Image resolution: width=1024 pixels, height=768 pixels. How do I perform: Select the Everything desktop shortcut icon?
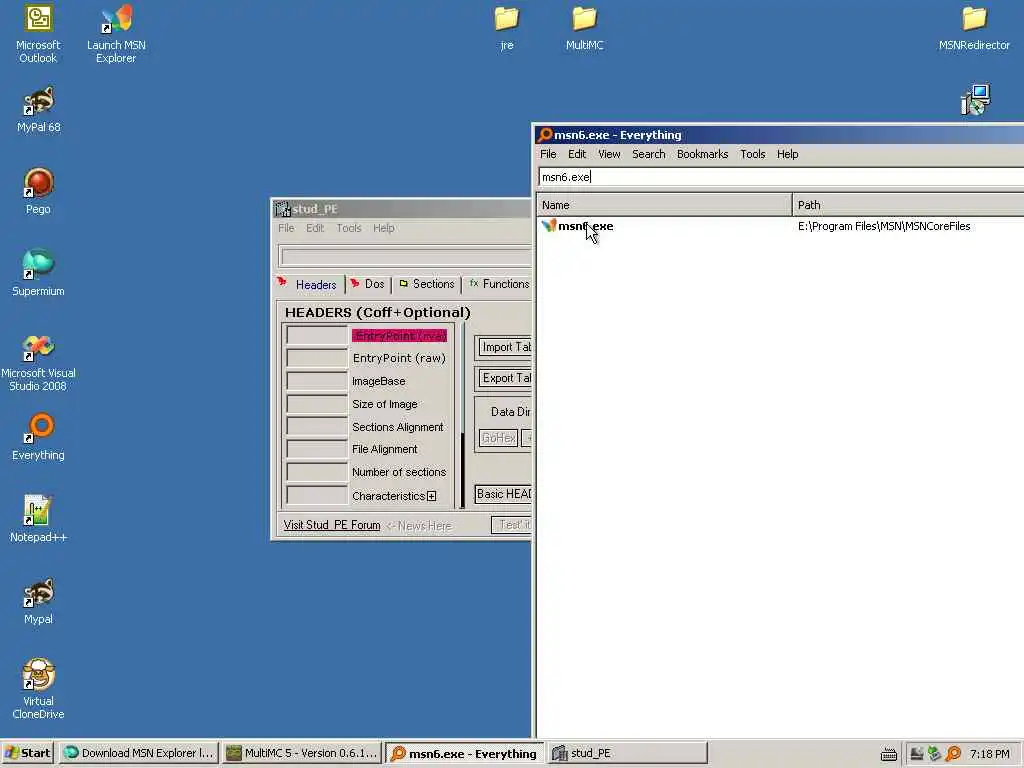pyautogui.click(x=39, y=436)
